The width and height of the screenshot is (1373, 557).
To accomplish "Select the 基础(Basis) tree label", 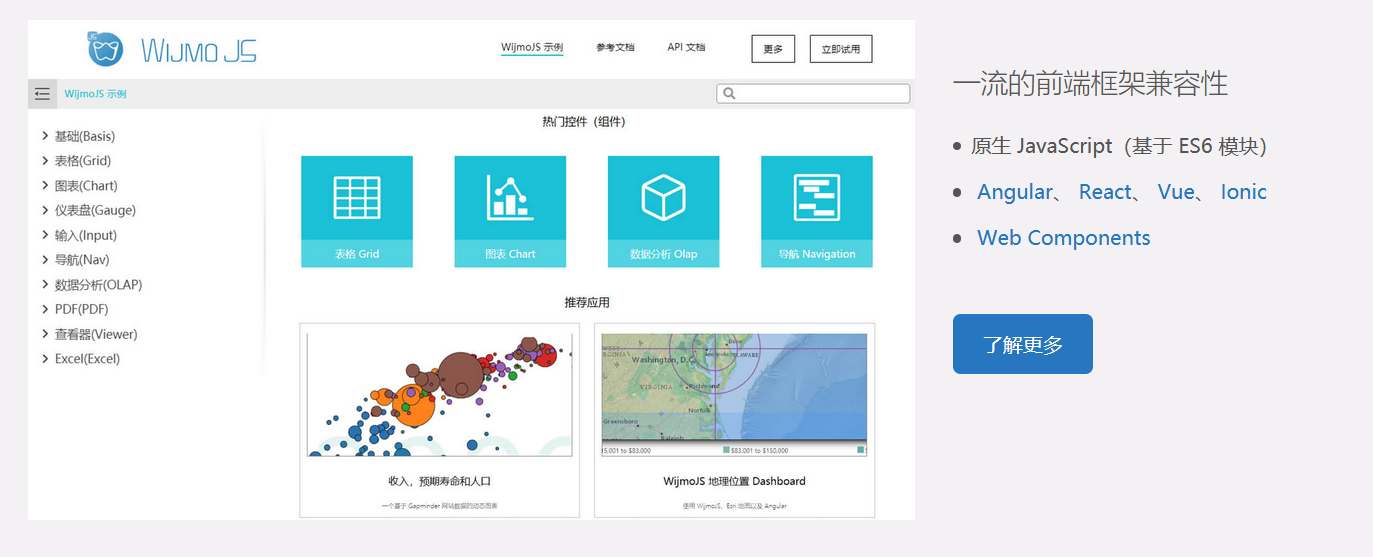I will pos(85,136).
